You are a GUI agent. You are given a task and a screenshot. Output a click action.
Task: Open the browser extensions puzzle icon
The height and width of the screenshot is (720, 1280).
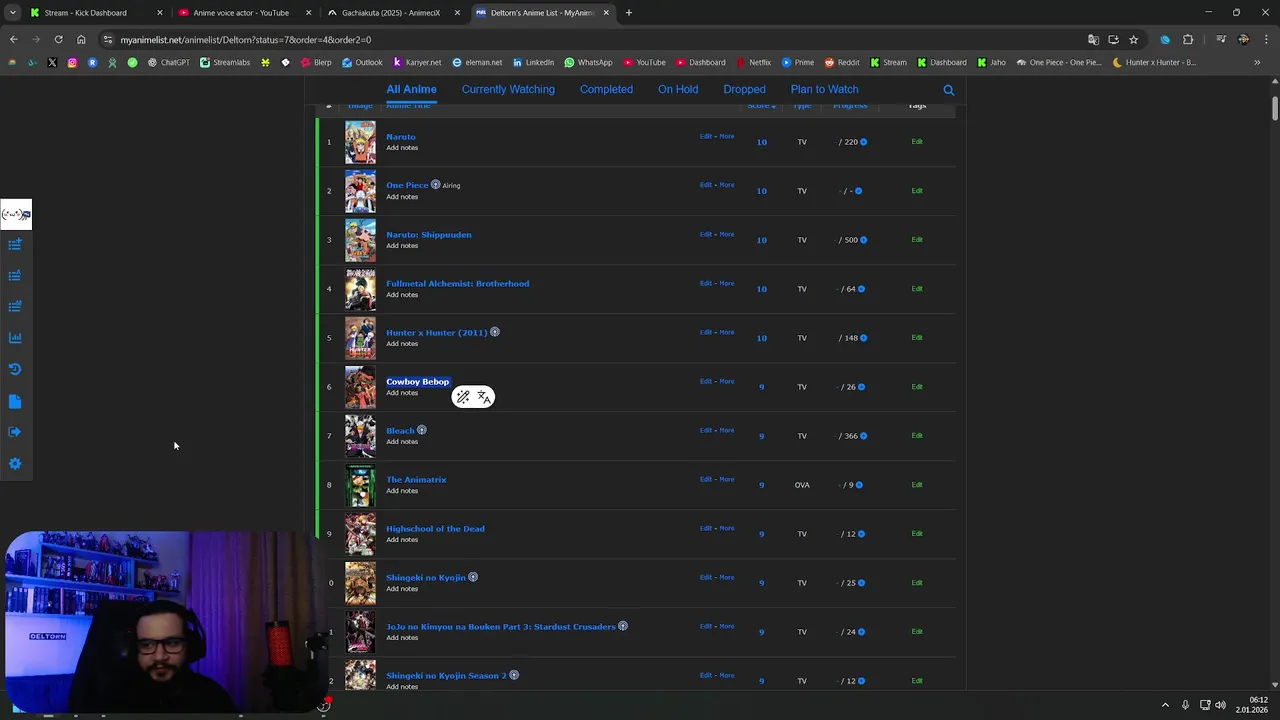(x=1188, y=40)
